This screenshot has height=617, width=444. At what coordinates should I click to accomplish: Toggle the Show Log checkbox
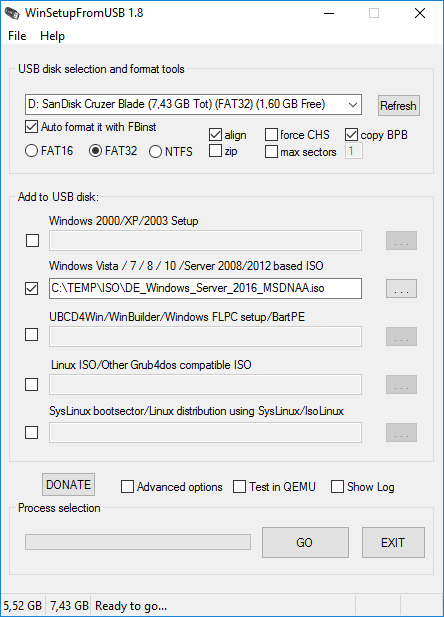[337, 487]
